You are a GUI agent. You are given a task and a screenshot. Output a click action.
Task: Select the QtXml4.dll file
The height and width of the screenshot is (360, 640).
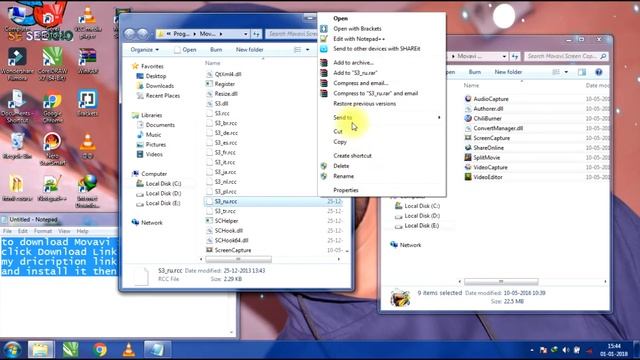point(228,74)
